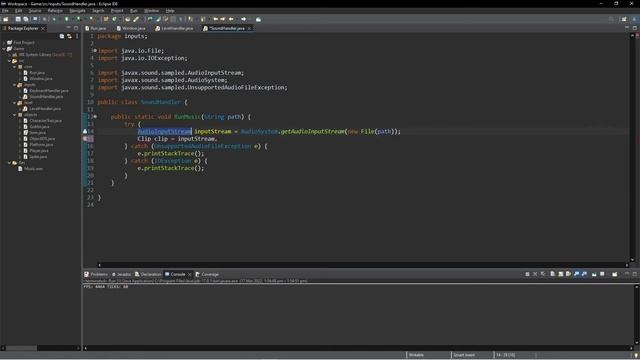This screenshot has height=360, width=640.
Task: Click the Save All toolbar icon
Action: point(25,19)
